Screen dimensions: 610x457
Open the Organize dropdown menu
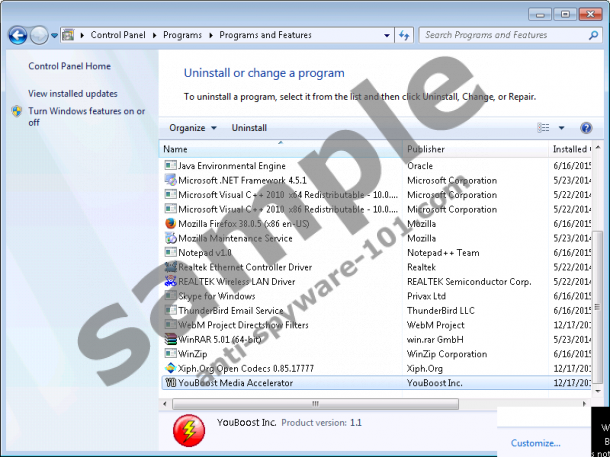tap(192, 128)
